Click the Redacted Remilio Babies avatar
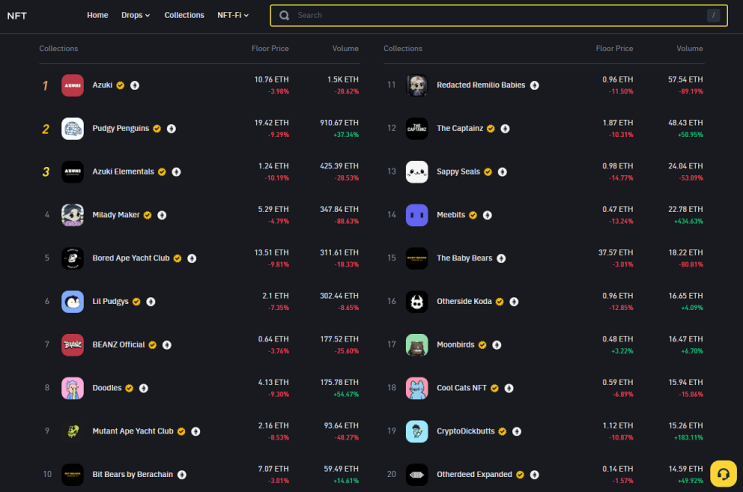The height and width of the screenshot is (492, 743). pyautogui.click(x=417, y=85)
